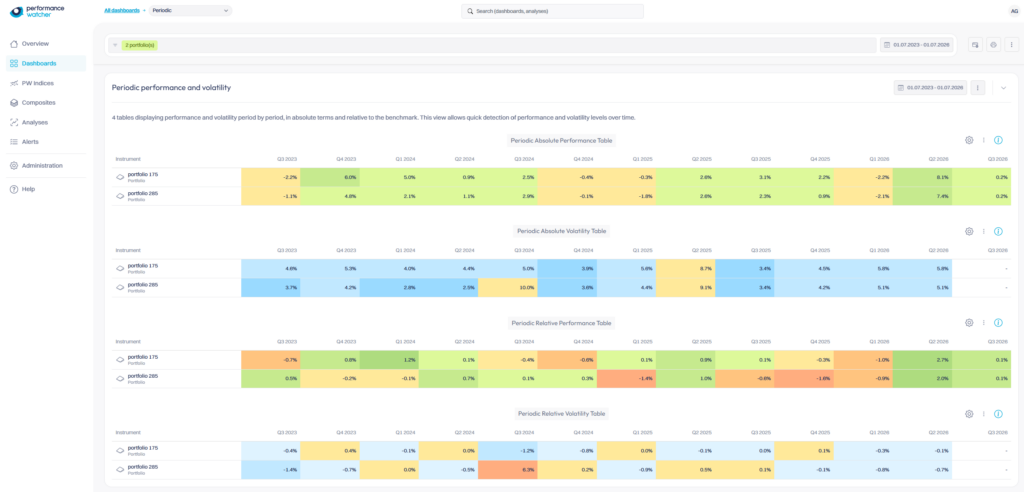1024x492 pixels.
Task: Show info for Periodic Absolute Performance Table
Action: click(998, 140)
